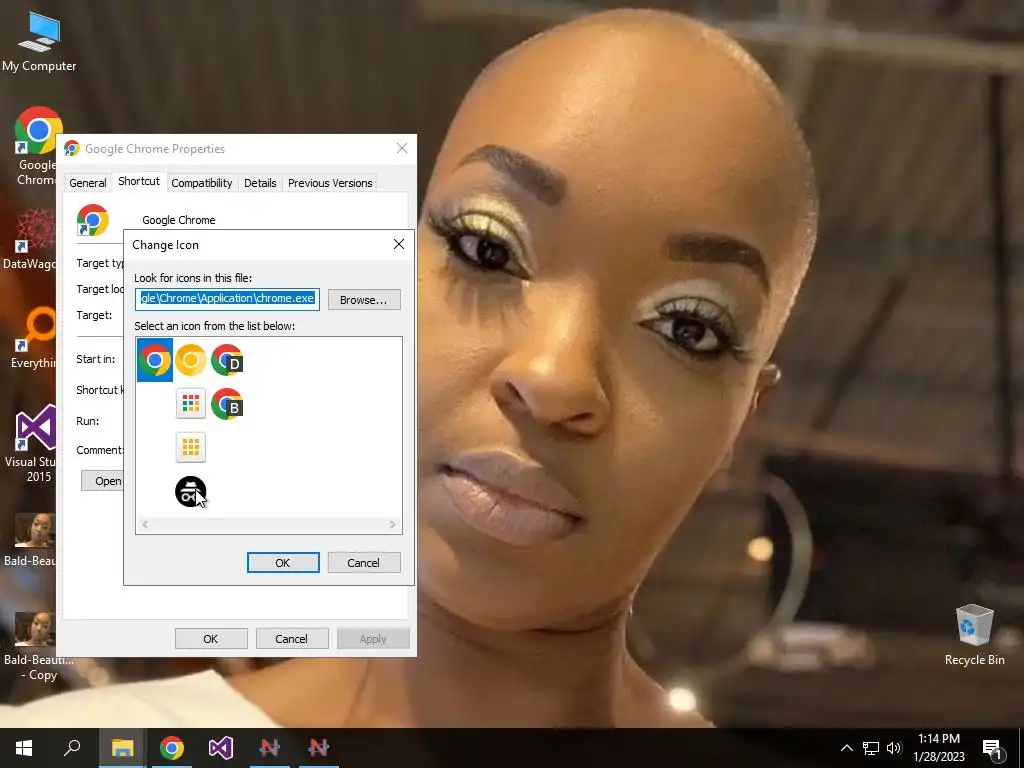The width and height of the screenshot is (1024, 768).
Task: Click OK in Change Icon dialog
Action: (283, 562)
